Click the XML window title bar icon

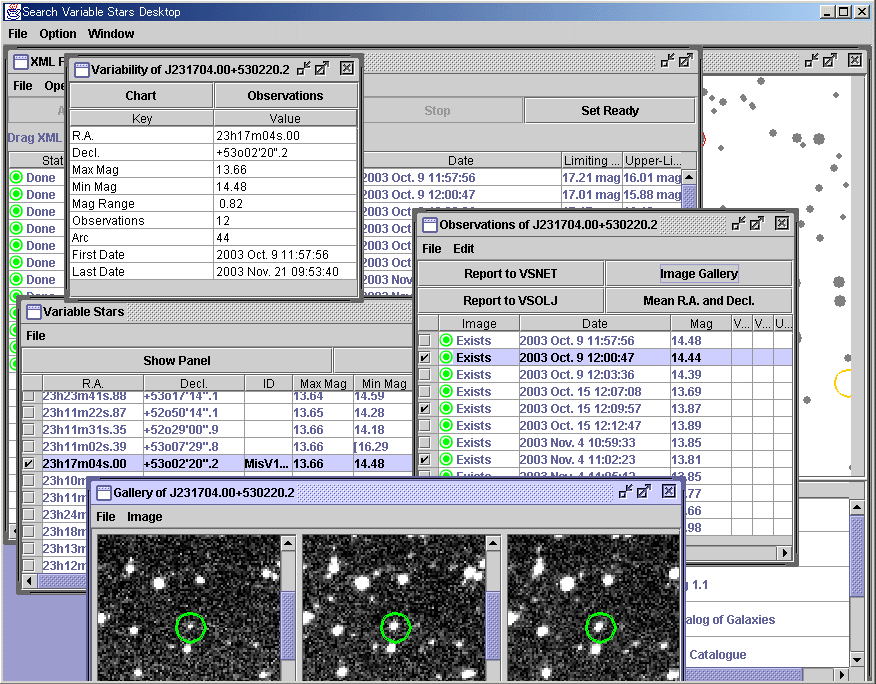(21, 61)
